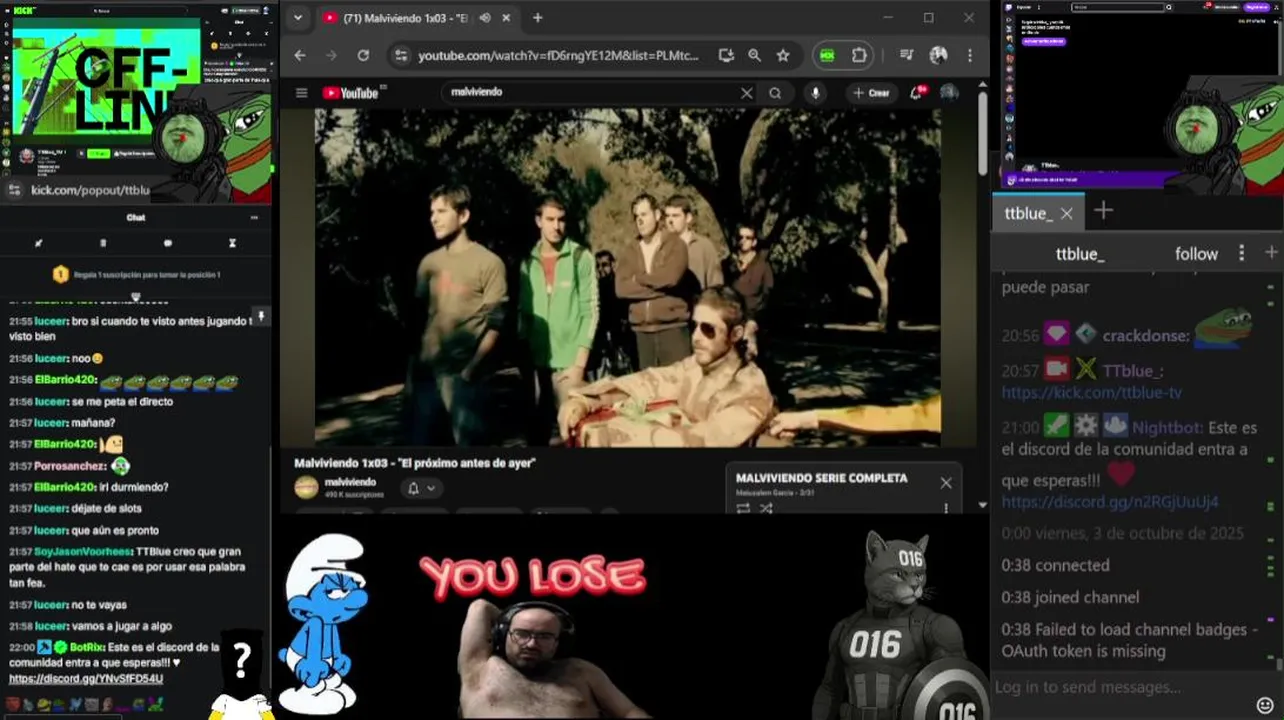Viewport: 1284px width, 720px height.
Task: Toggle playlist shuffle button
Action: 766,508
